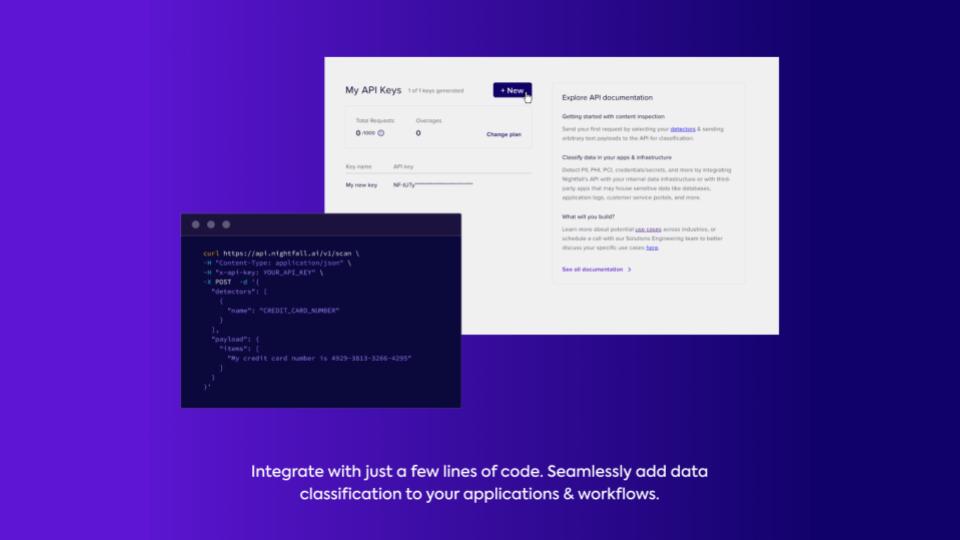
Task: Click the 'here' link in What will you build
Action: (x=652, y=247)
